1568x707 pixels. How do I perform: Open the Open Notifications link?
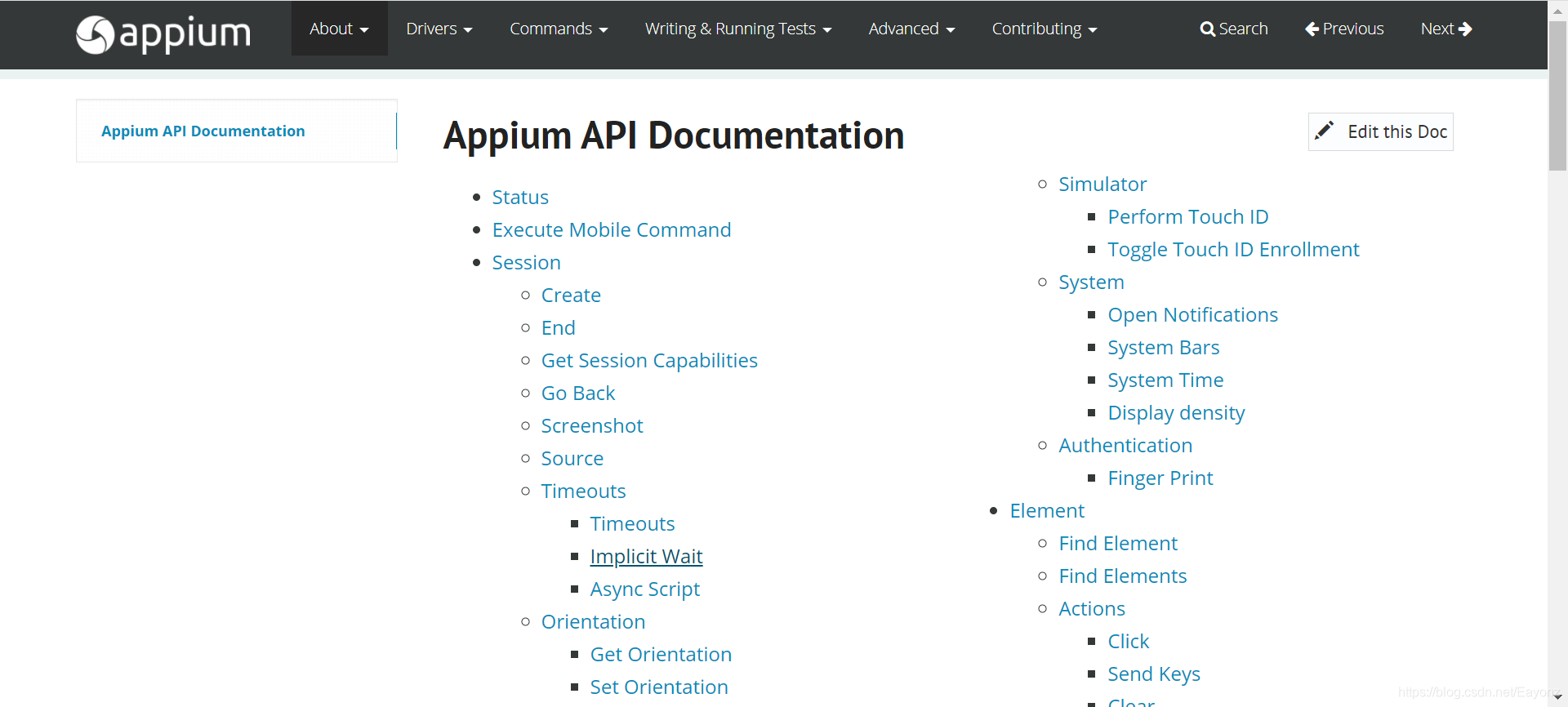pyautogui.click(x=1193, y=315)
